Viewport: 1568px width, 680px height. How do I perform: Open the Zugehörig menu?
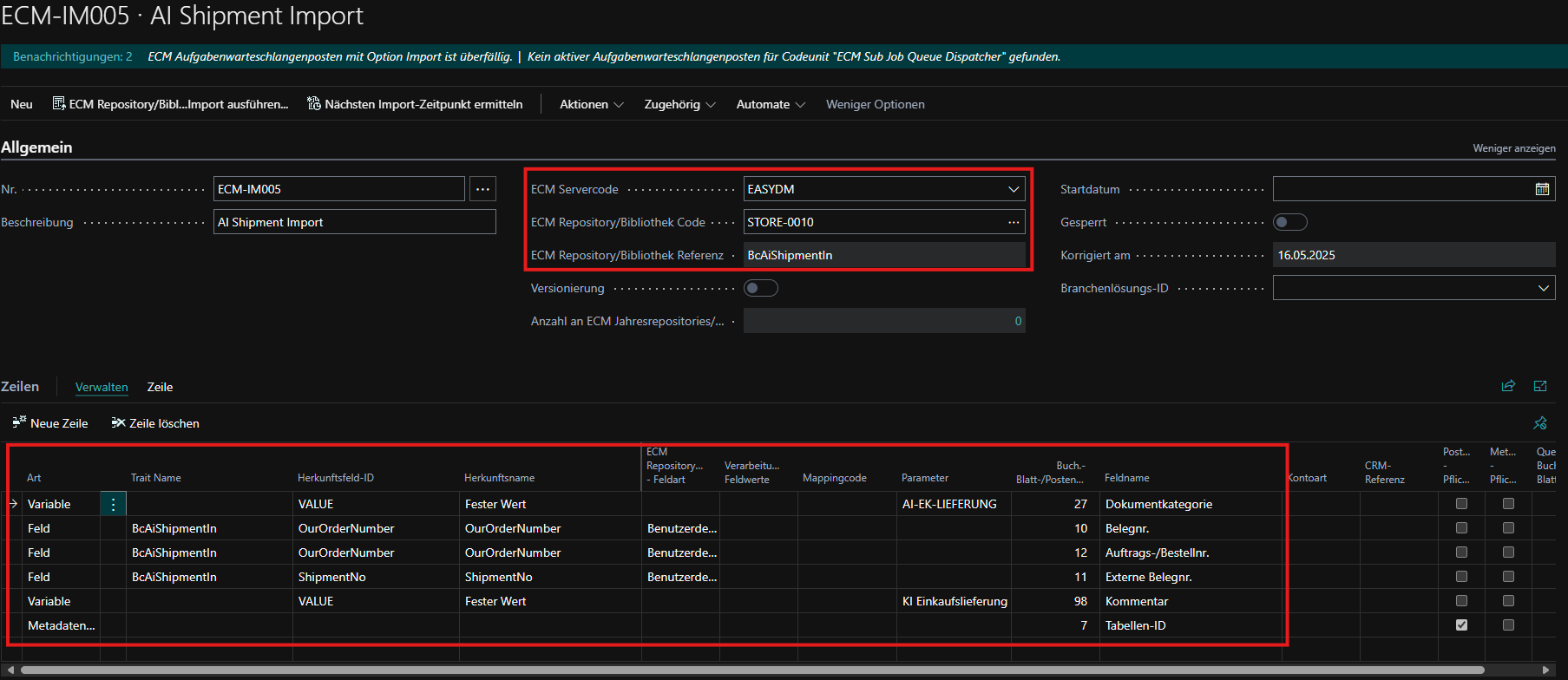click(679, 104)
